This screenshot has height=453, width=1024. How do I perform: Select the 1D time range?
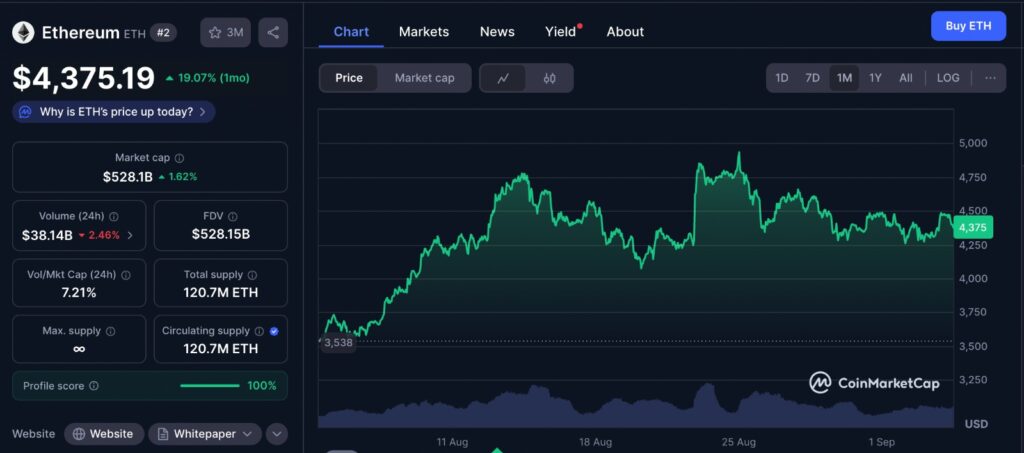(x=782, y=78)
